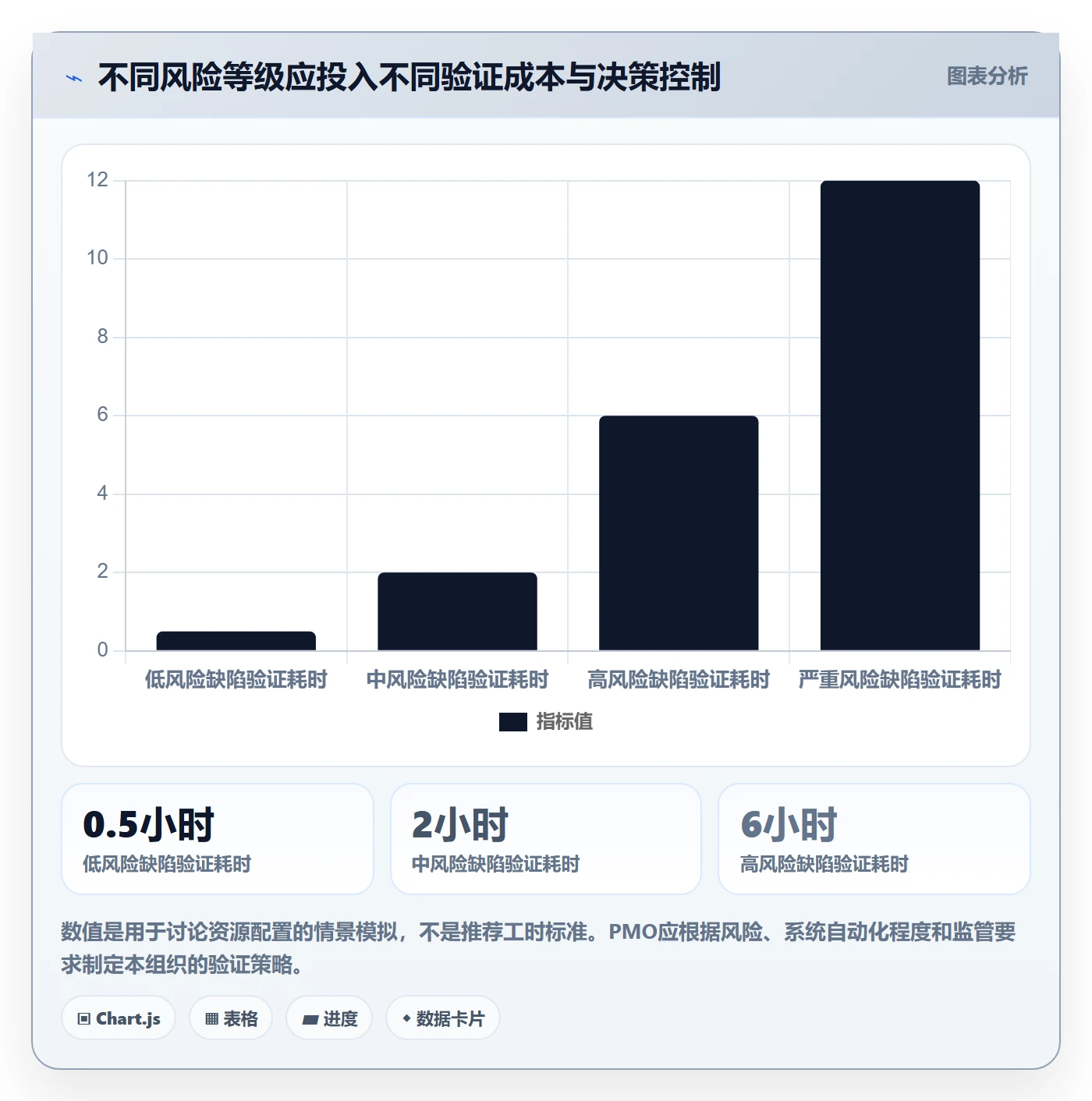Click the diamond icon in the 数据卡片 tag
The width and height of the screenshot is (1092, 1101).
pyautogui.click(x=406, y=1018)
